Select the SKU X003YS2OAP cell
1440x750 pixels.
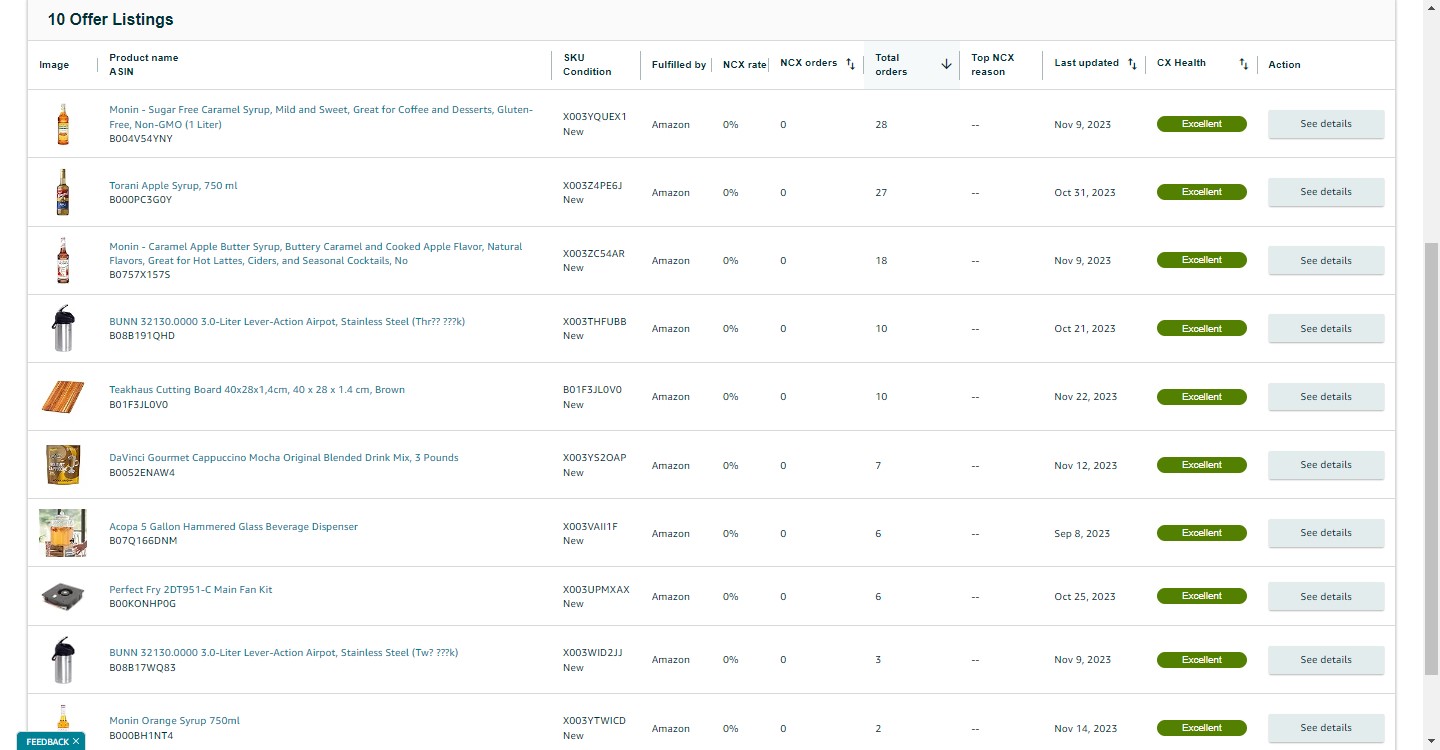595,458
